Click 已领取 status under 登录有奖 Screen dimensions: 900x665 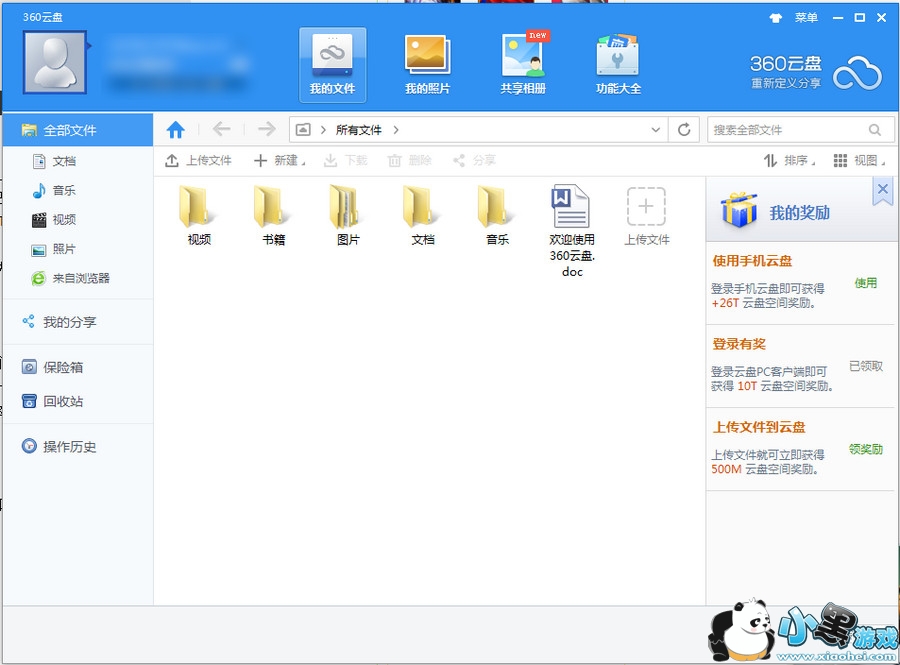(866, 366)
